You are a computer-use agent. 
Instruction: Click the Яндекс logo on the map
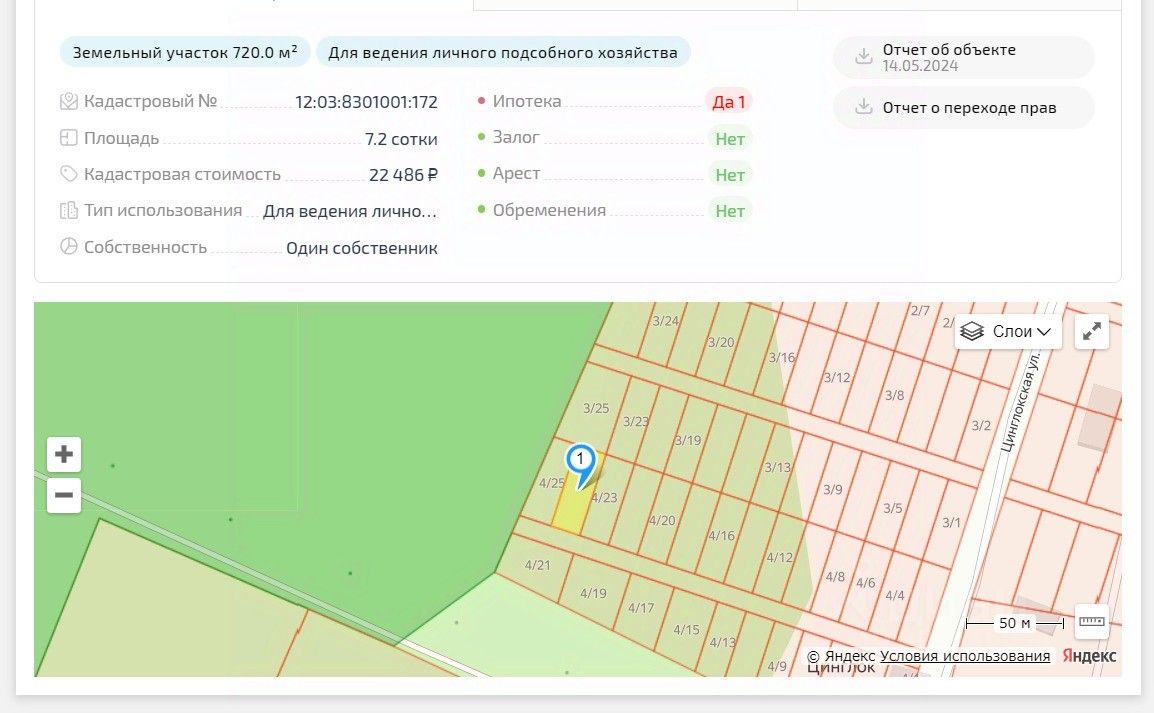pos(1088,656)
